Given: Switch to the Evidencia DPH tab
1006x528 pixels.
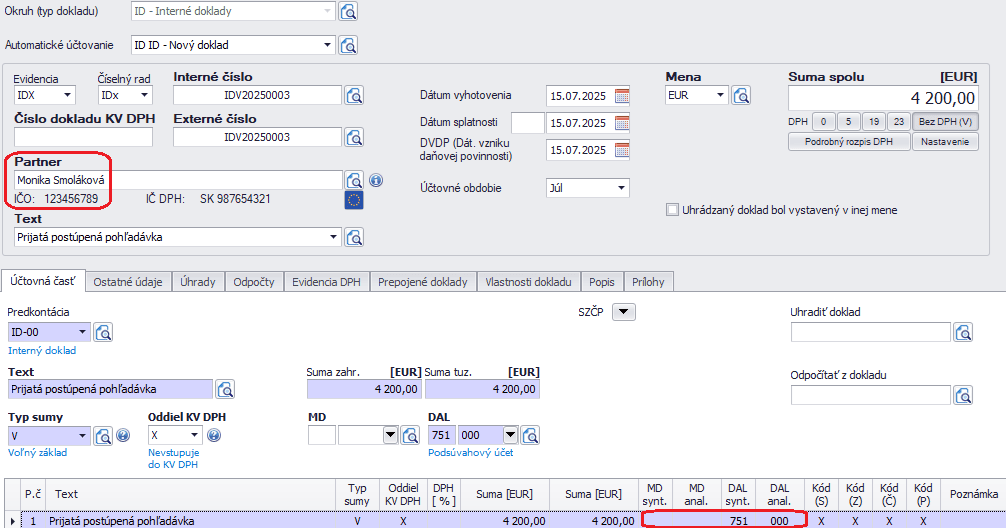Looking at the screenshot, I should (x=326, y=282).
